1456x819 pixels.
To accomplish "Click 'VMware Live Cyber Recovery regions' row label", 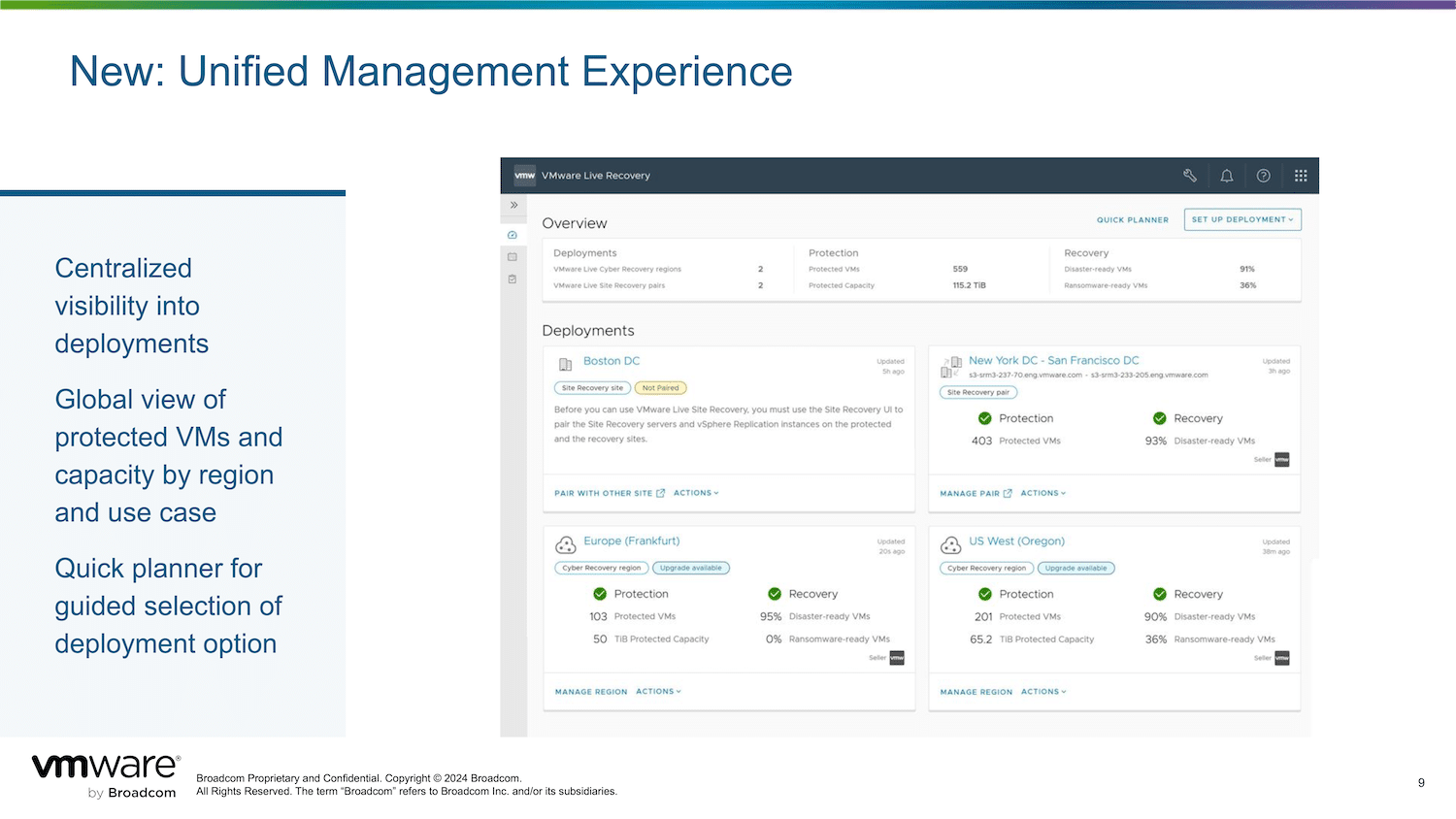I will tap(617, 269).
